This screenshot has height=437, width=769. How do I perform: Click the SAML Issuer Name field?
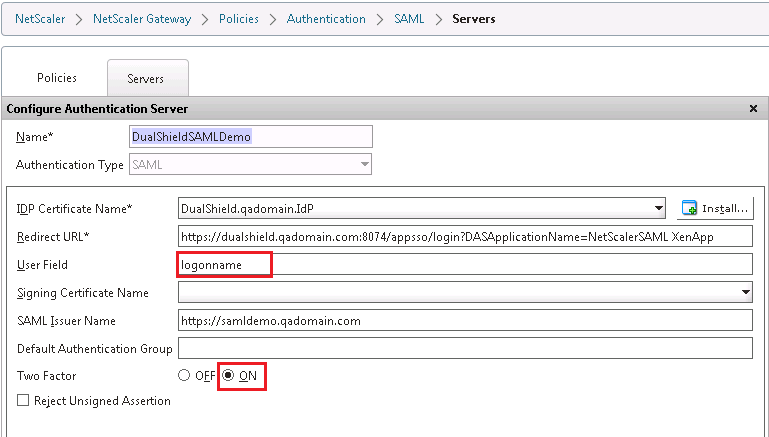464,320
